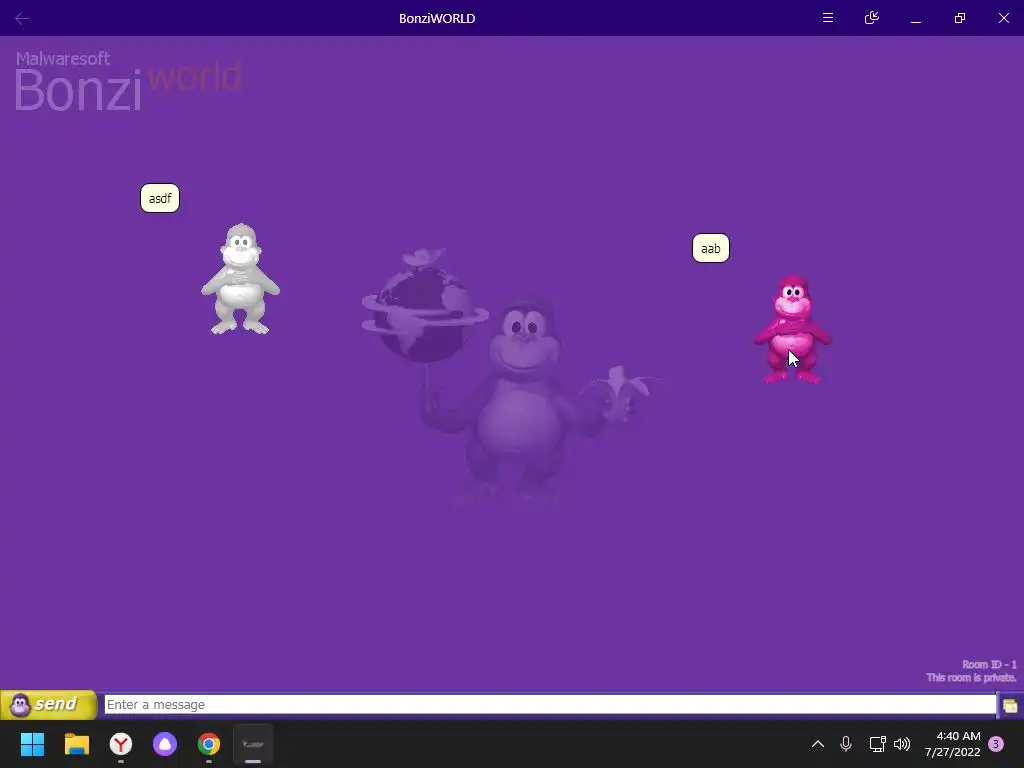1024x768 pixels.
Task: Open Google Chrome from the taskbar
Action: click(209, 744)
